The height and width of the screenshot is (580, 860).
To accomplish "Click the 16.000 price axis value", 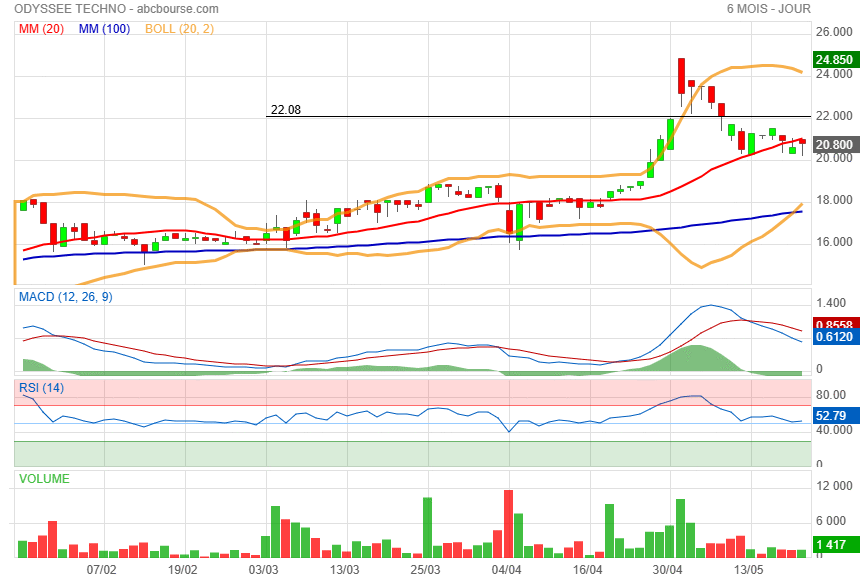I will [834, 242].
